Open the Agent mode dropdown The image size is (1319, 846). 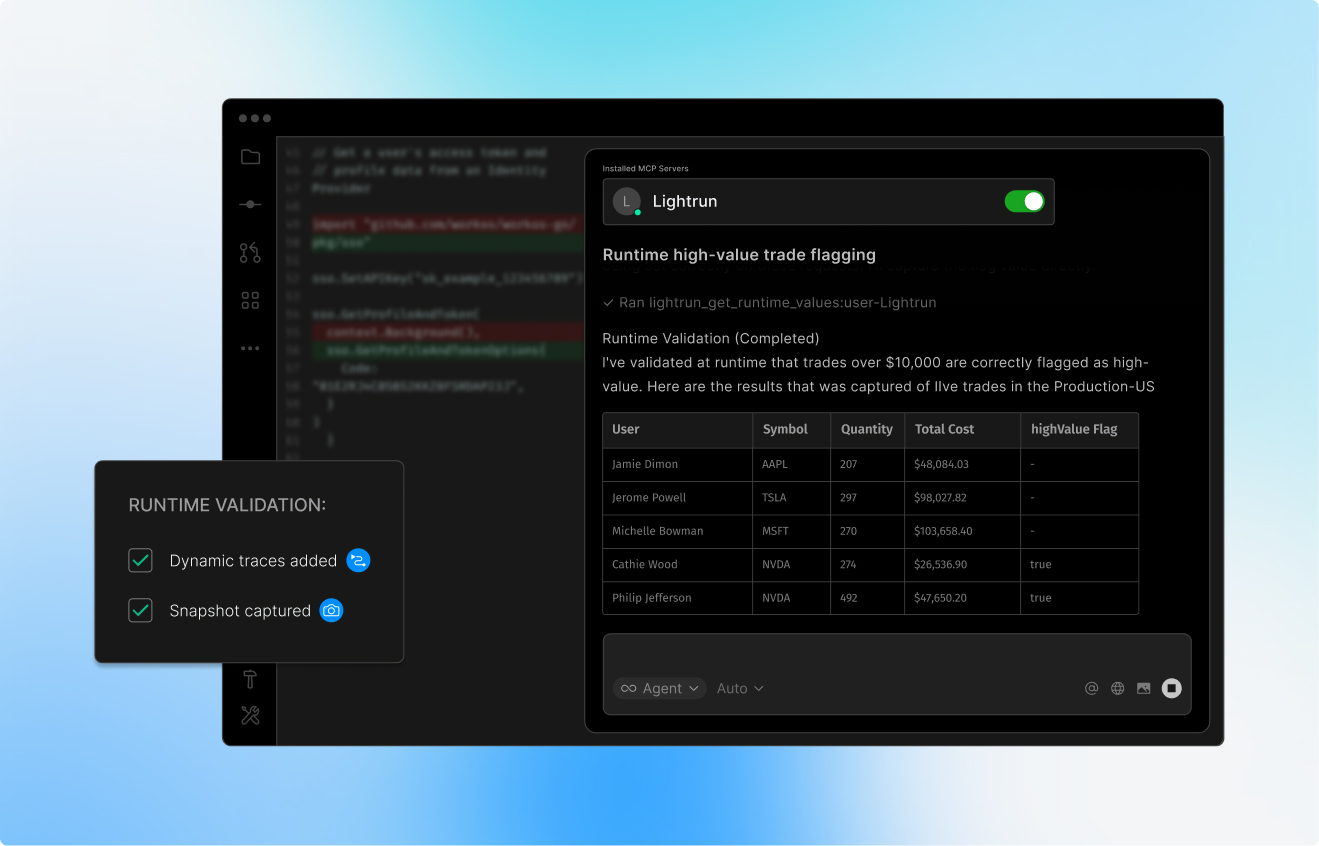click(x=660, y=688)
